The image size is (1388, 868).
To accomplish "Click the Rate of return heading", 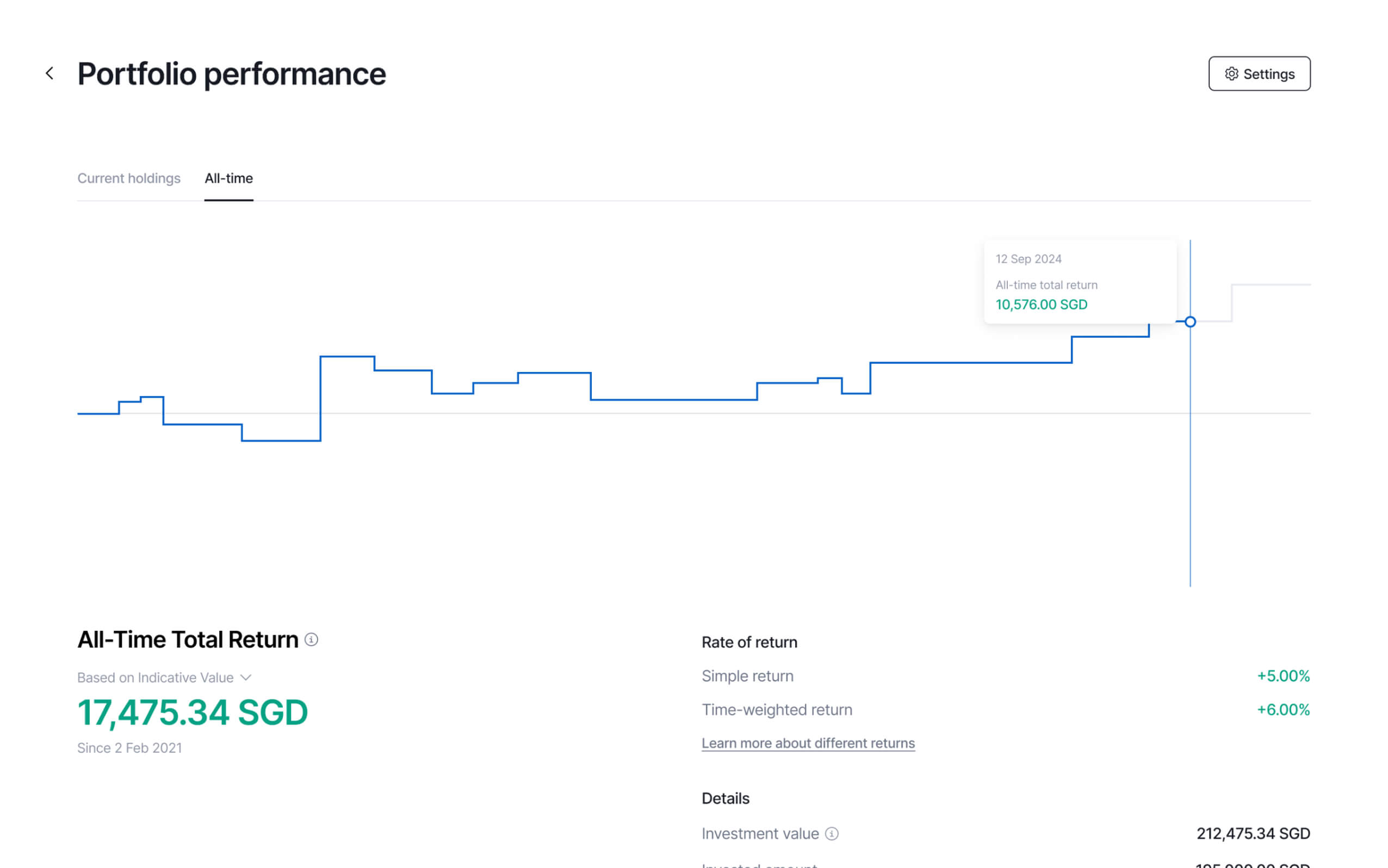I will pos(748,642).
